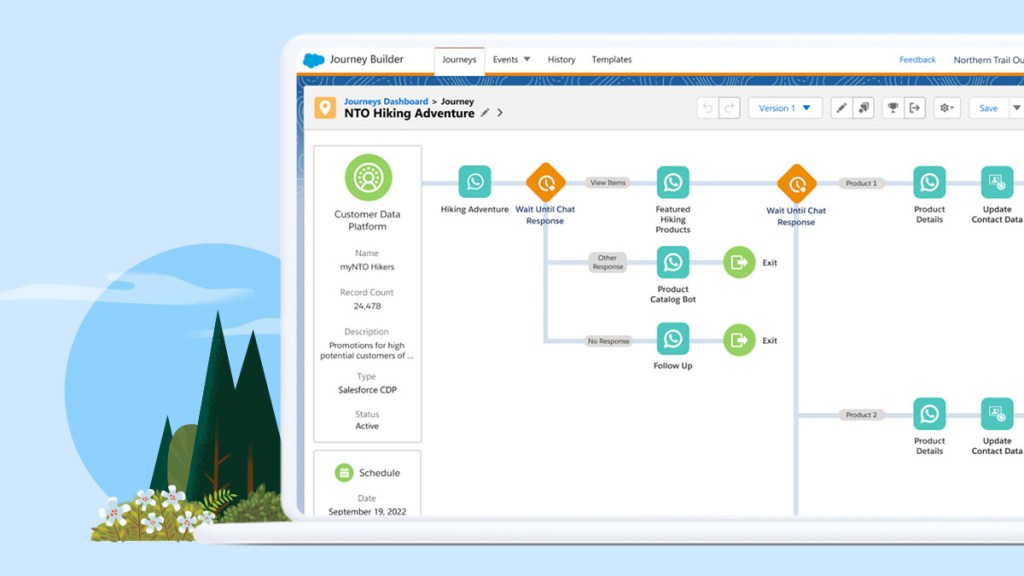1024x576 pixels.
Task: Click the undo arrow in the toolbar
Action: point(708,108)
